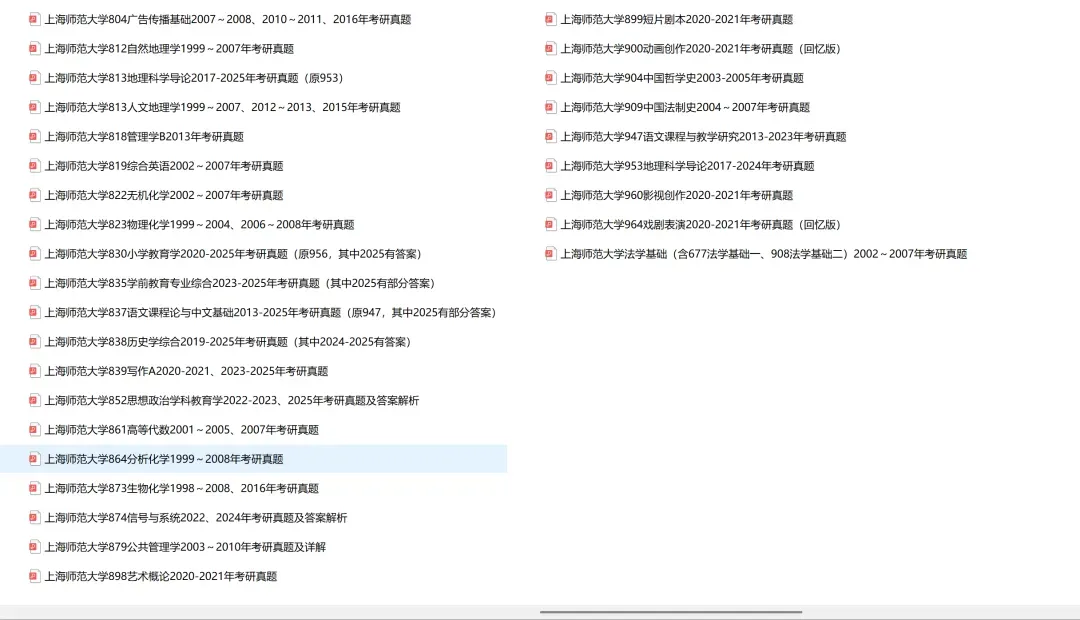Screen dimensions: 1080x620
Task: Click the file icon next to 899短片剧本
Action: 550,18
